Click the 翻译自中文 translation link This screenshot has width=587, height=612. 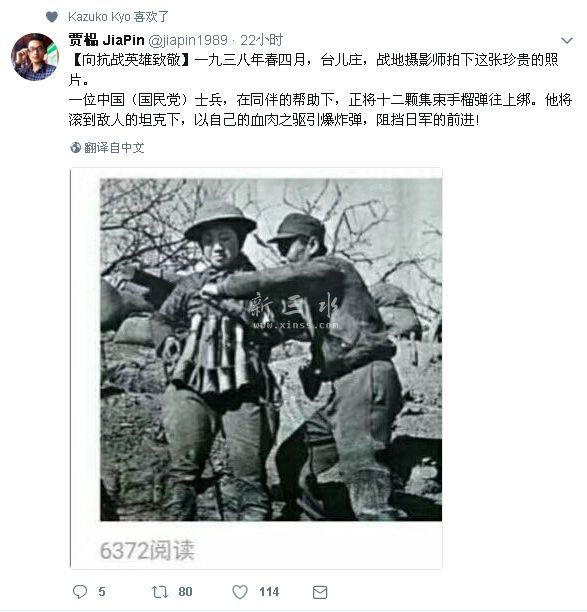coord(114,148)
